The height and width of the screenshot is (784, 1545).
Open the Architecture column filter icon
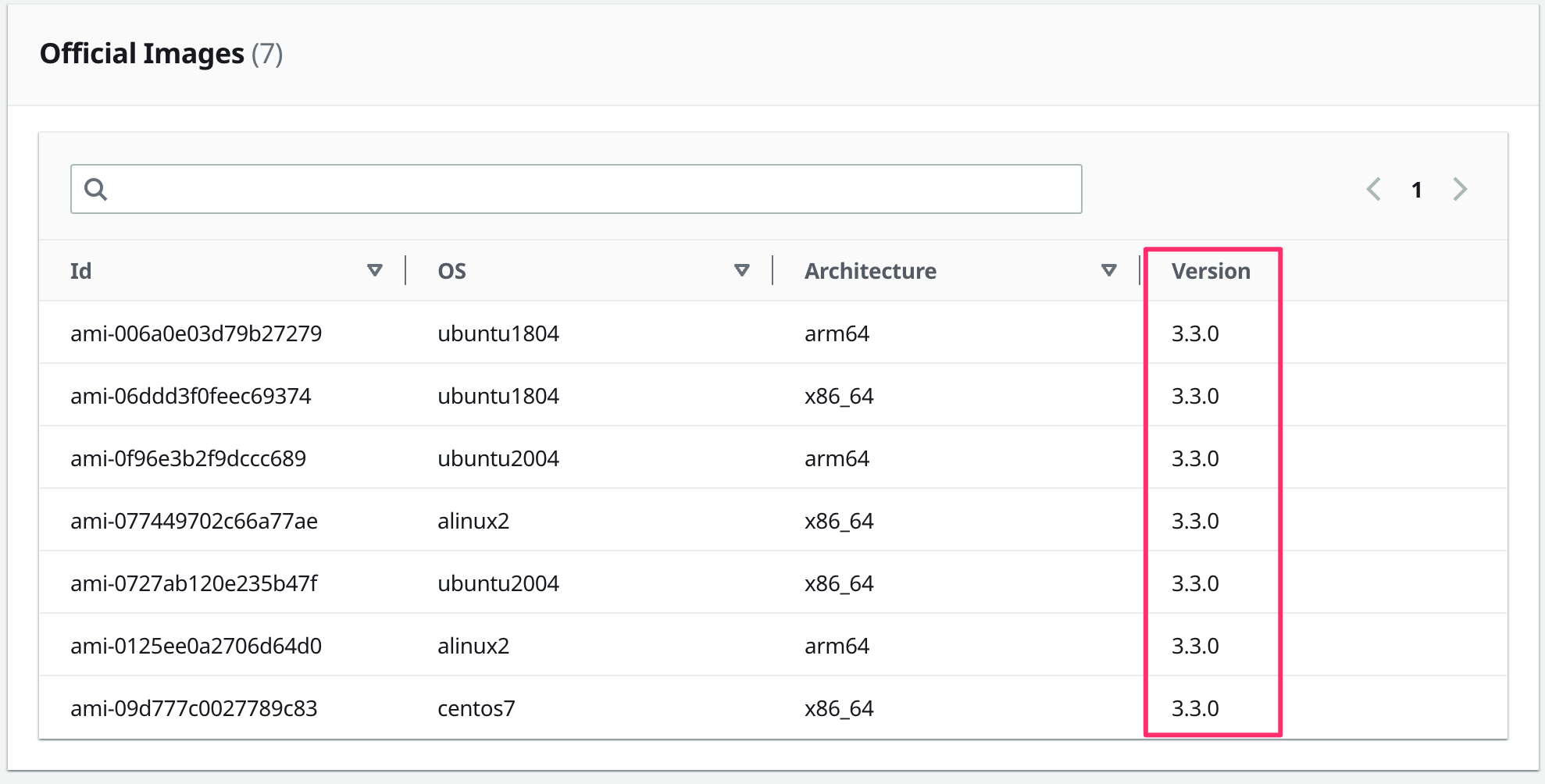1107,269
